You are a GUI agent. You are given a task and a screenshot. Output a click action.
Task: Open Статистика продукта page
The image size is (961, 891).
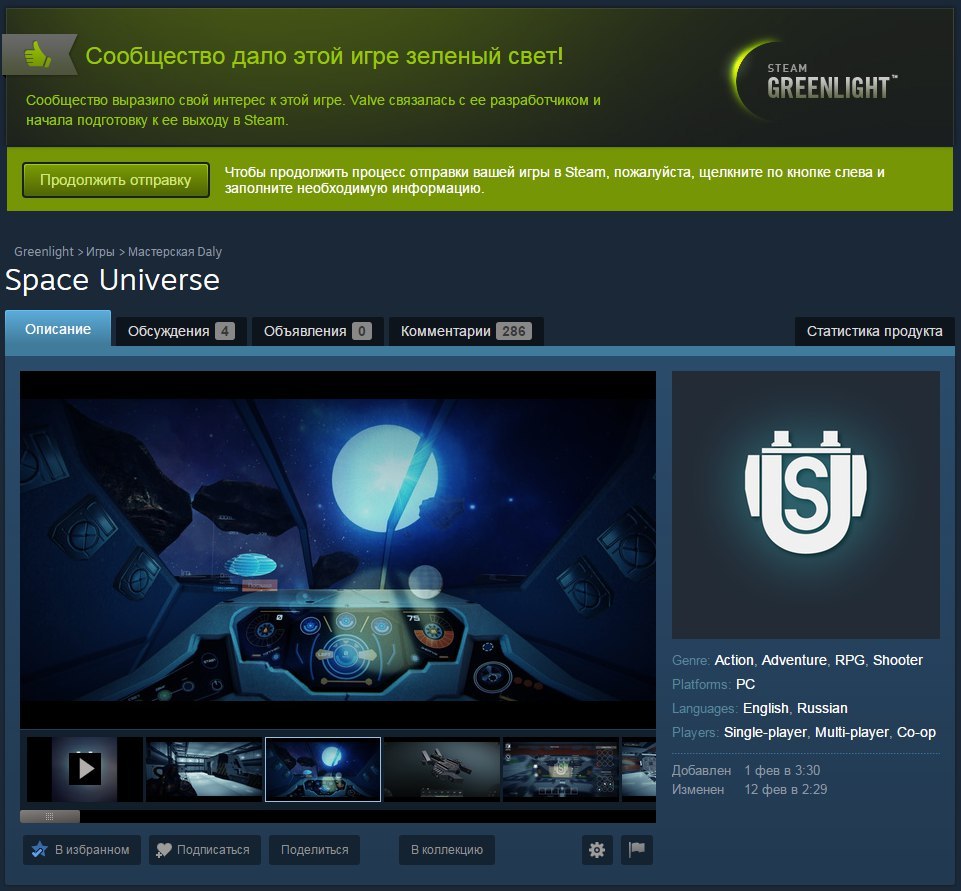pyautogui.click(x=874, y=331)
